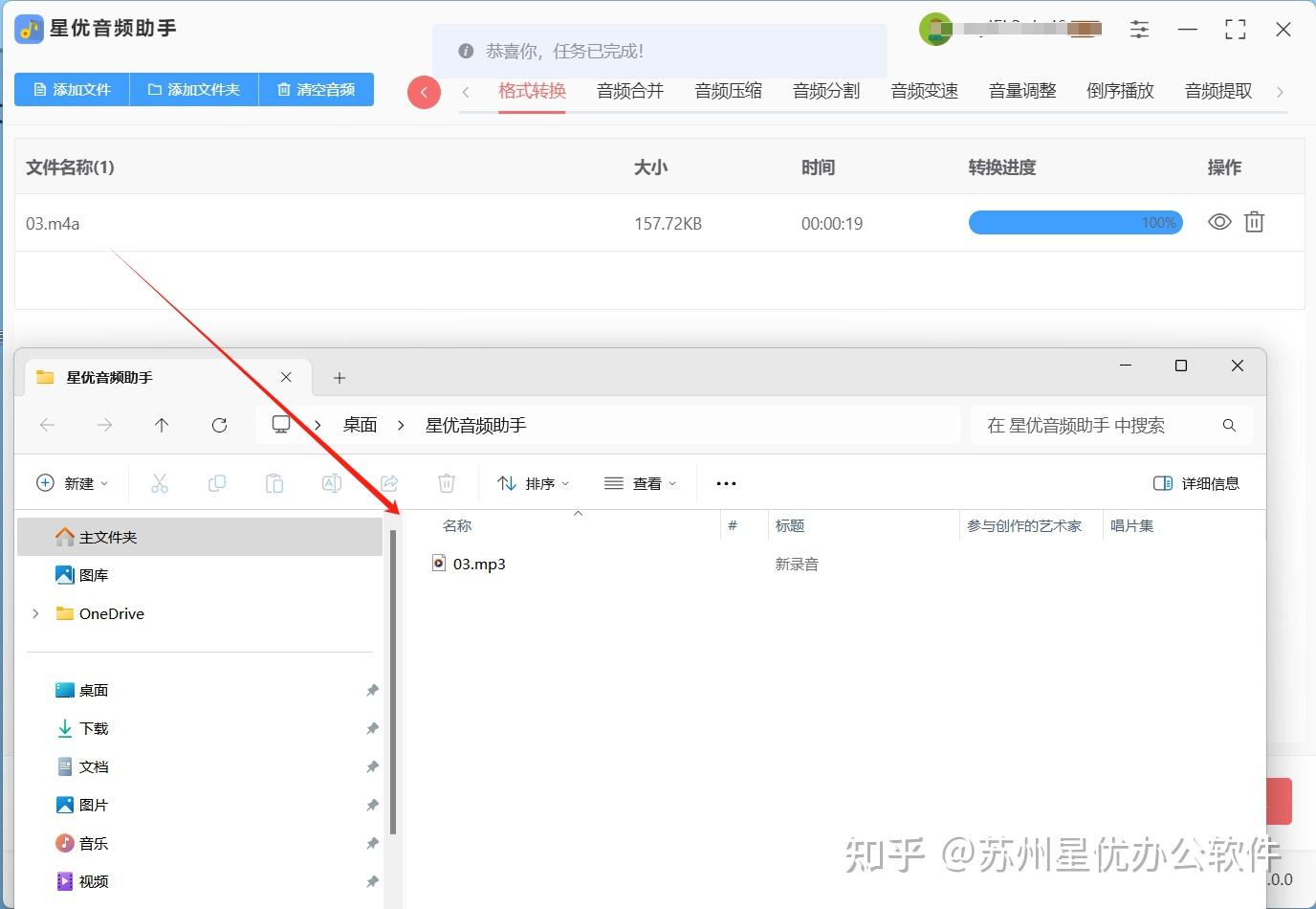This screenshot has height=909, width=1316.
Task: Go back in File Explorer
Action: click(47, 425)
